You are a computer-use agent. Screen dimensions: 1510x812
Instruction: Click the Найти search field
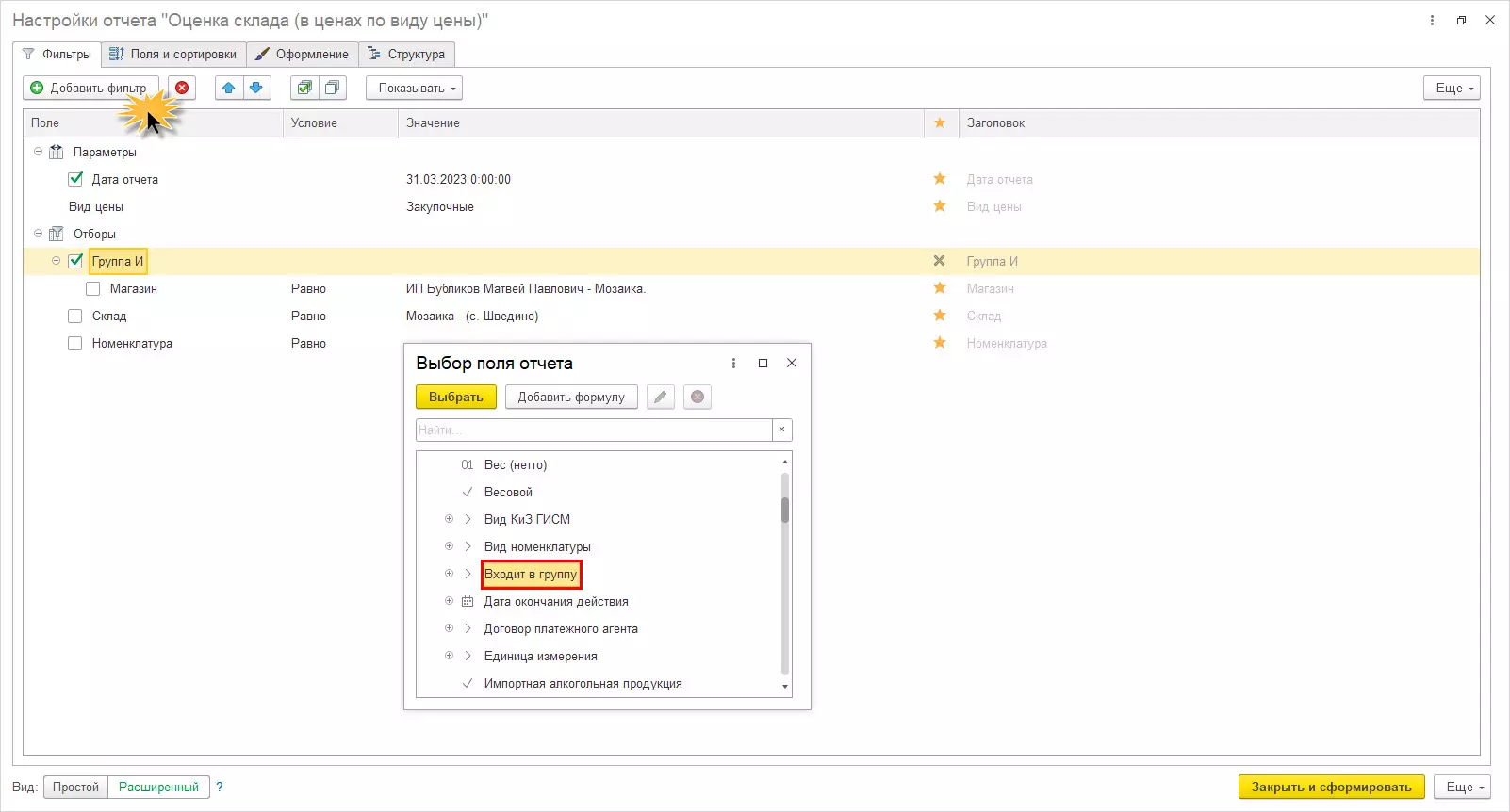[x=594, y=430]
